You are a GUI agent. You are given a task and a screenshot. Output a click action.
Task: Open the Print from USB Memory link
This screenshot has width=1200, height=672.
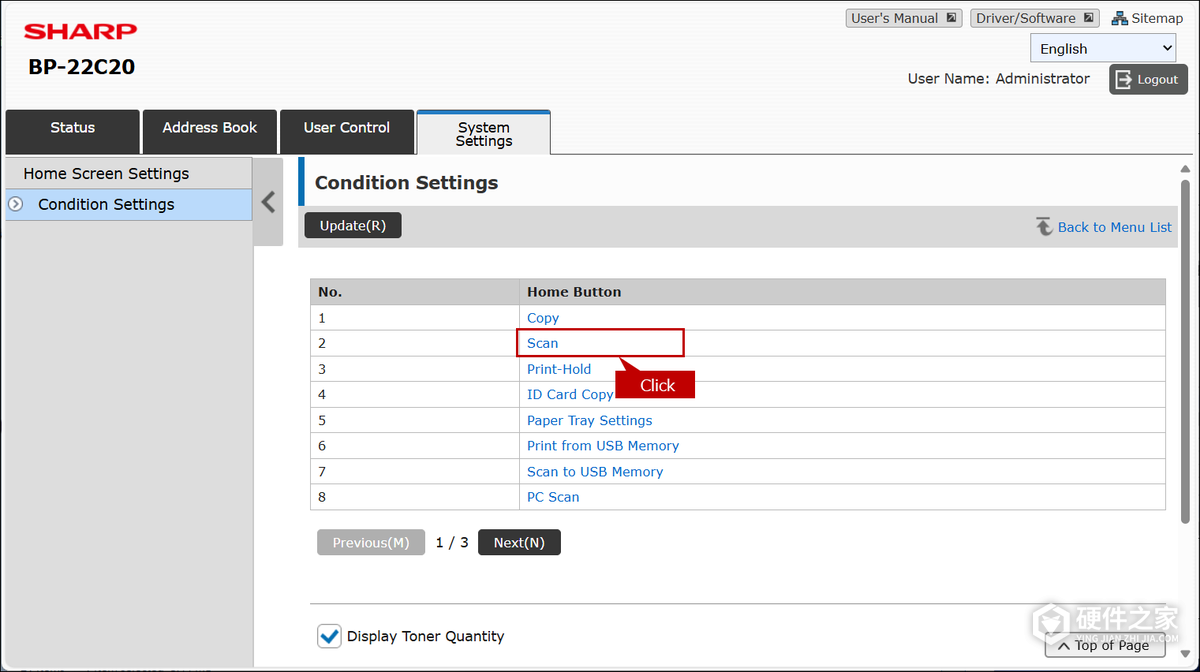point(603,446)
